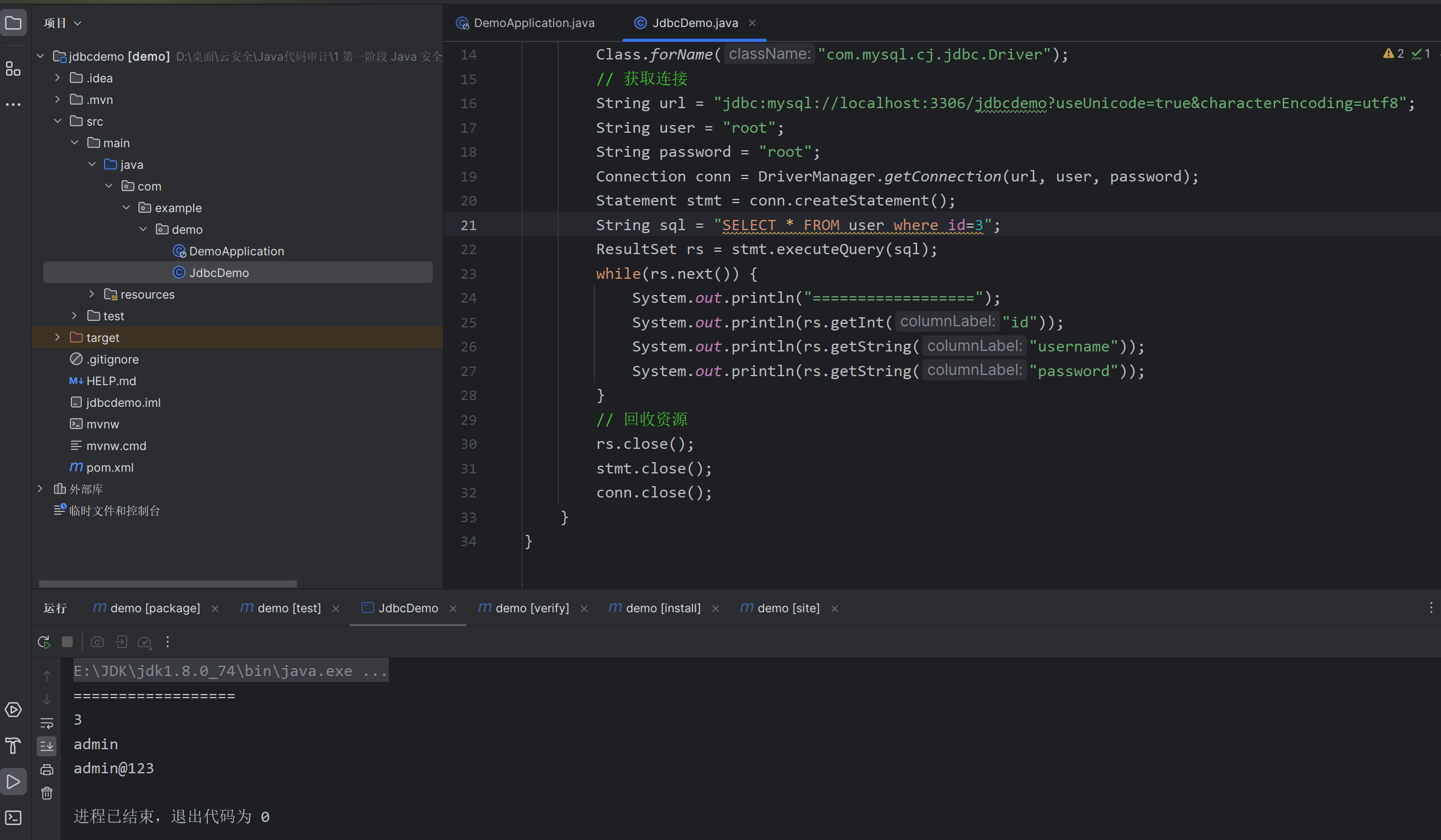
Task: Open the Terminal tool window icon
Action: [x=13, y=818]
